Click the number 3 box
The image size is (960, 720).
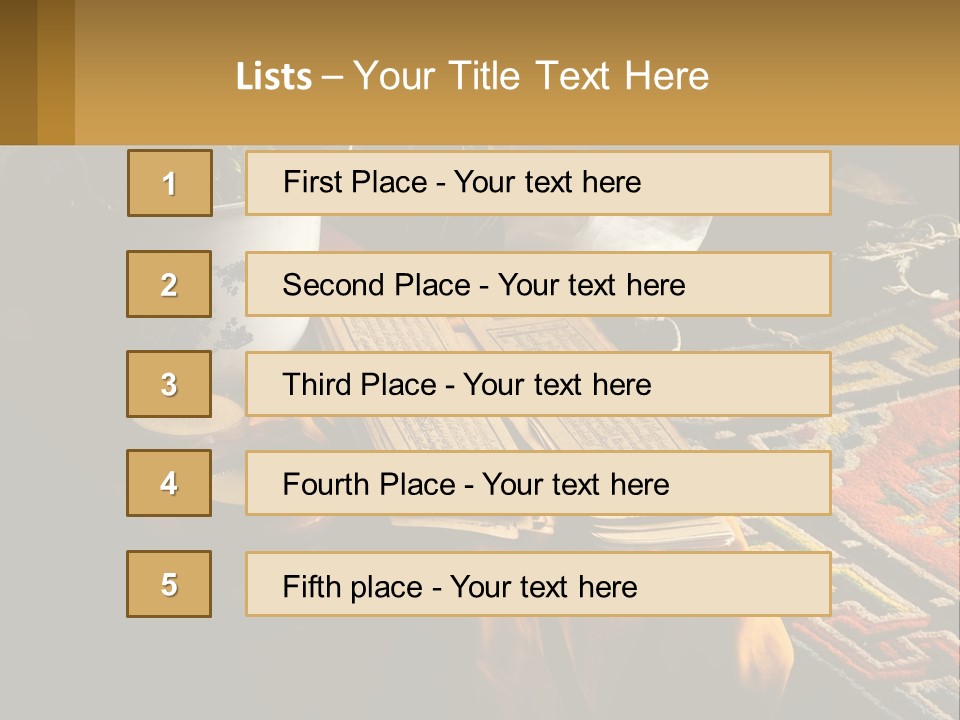pos(169,384)
